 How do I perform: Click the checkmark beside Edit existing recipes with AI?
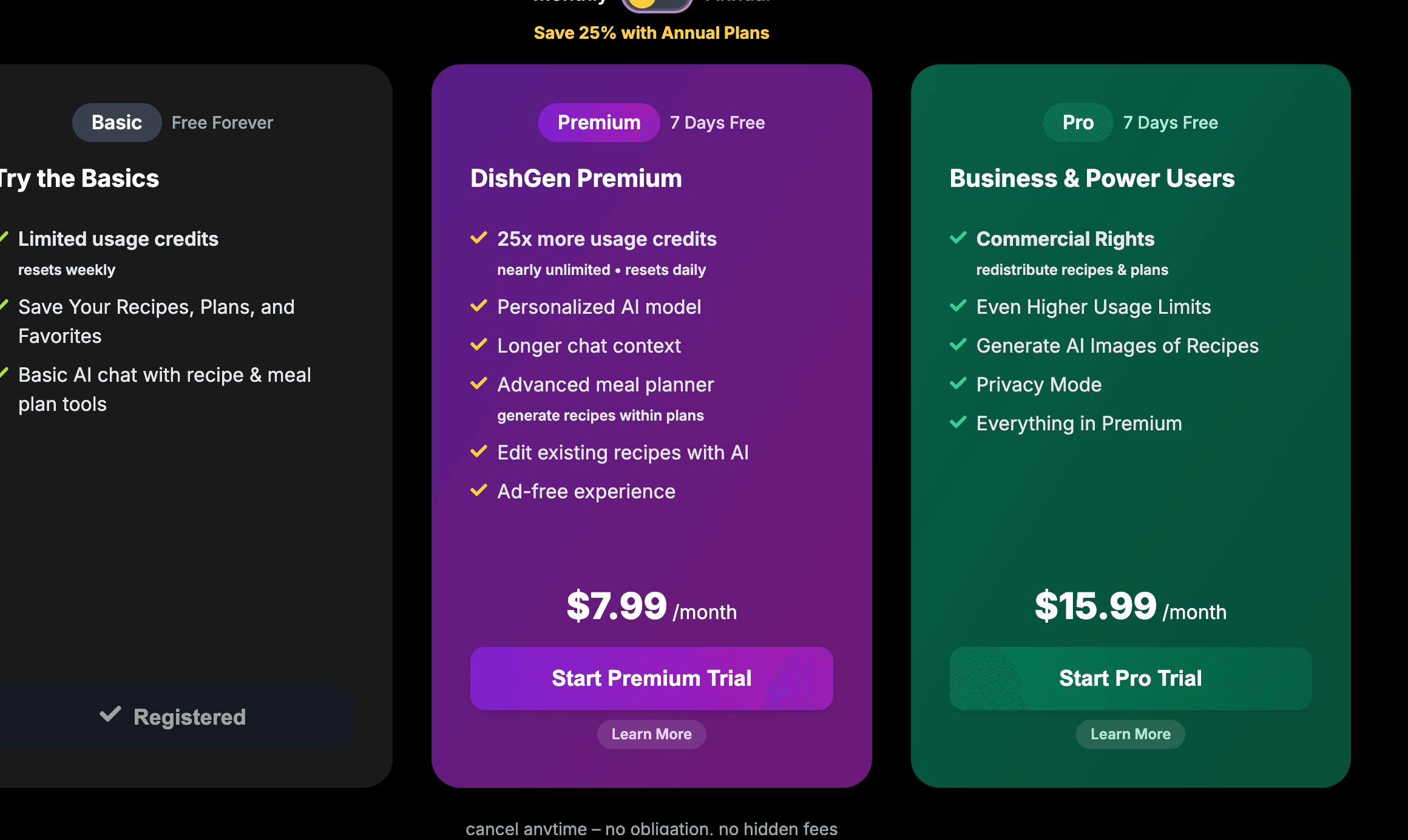[479, 452]
